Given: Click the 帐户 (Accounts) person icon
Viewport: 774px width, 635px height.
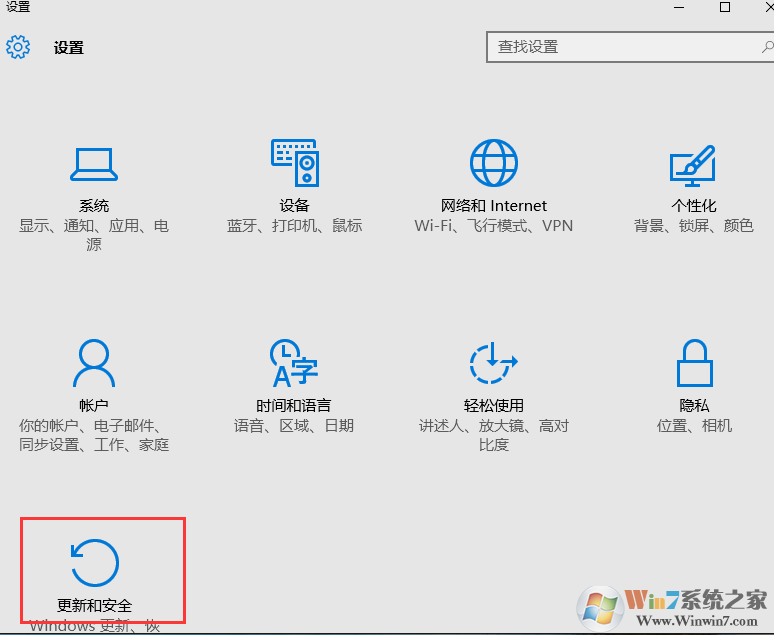Looking at the screenshot, I should click(94, 363).
